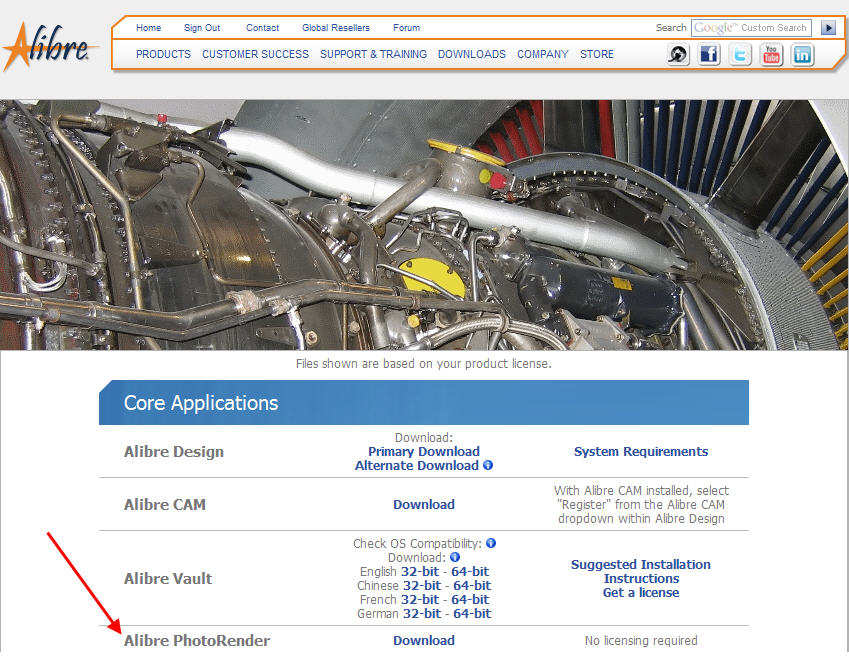This screenshot has height=657, width=849.
Task: Click the search go arrow button
Action: [828, 28]
